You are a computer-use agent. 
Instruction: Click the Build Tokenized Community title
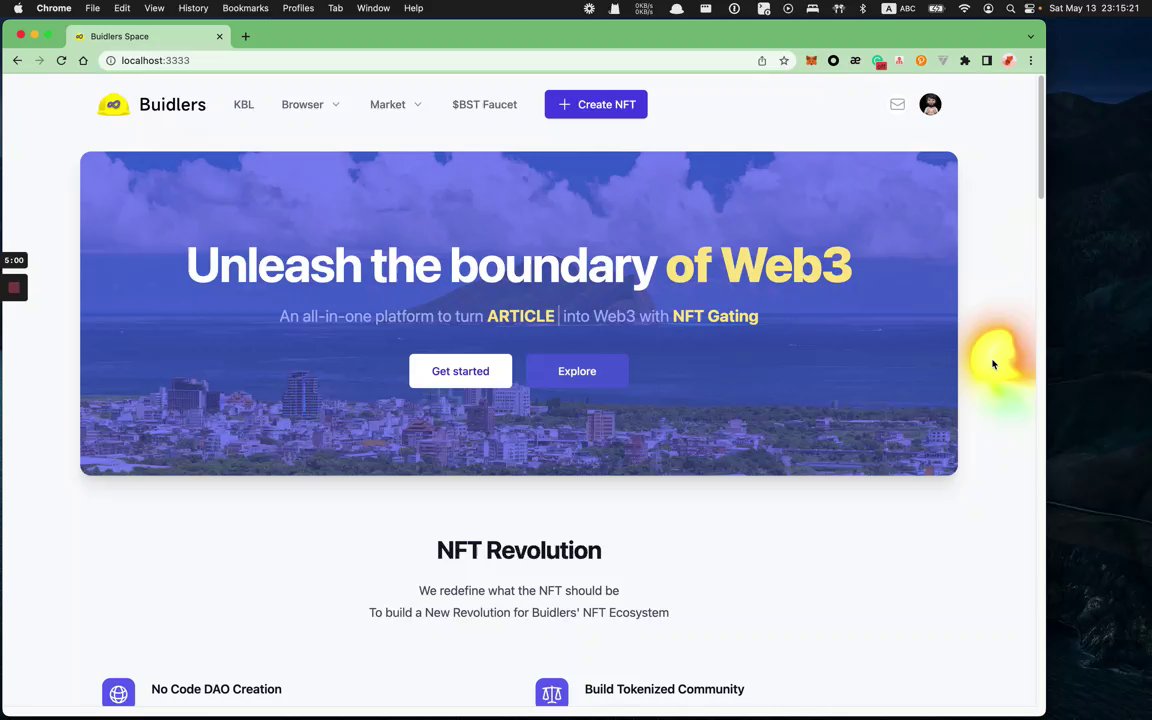tap(664, 689)
